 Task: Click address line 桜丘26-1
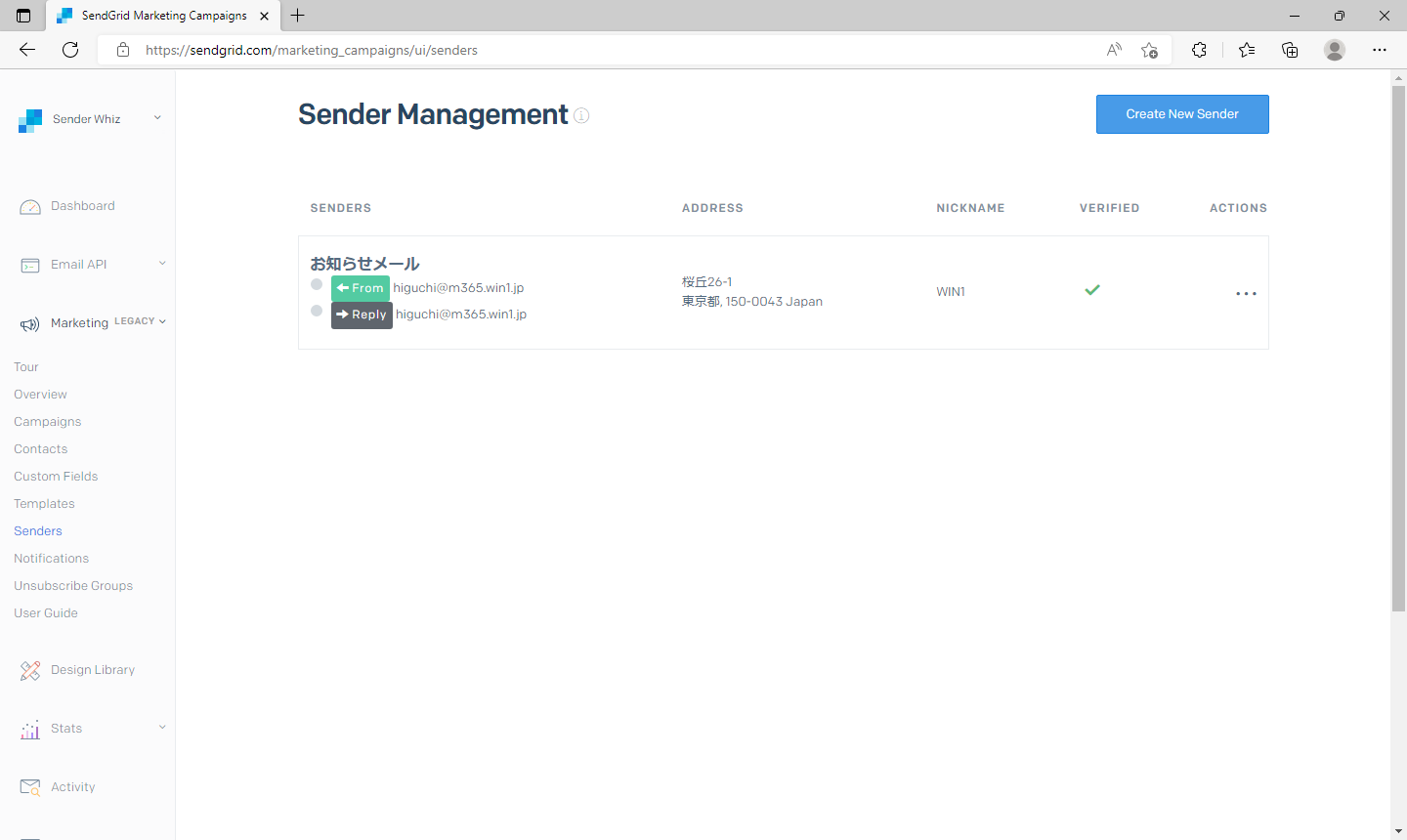(x=707, y=282)
